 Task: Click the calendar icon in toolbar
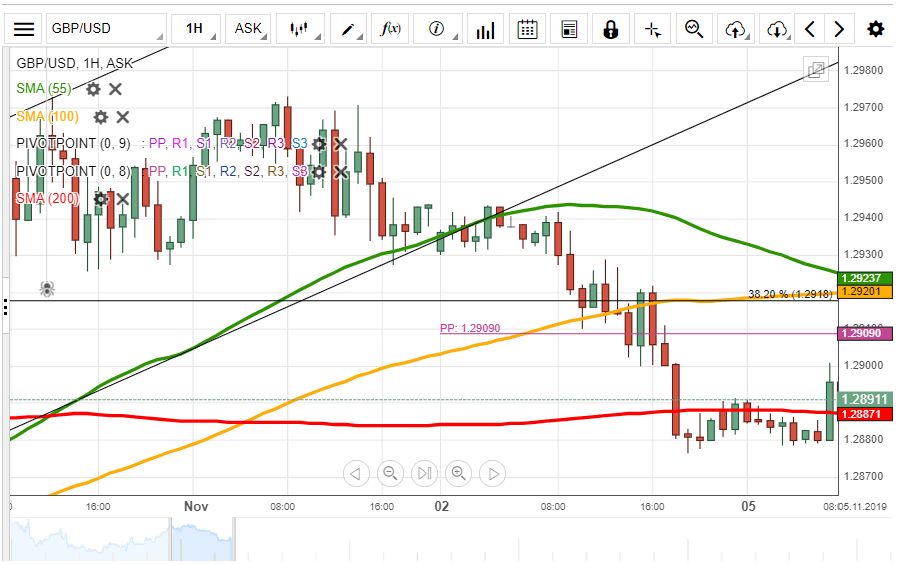527,29
